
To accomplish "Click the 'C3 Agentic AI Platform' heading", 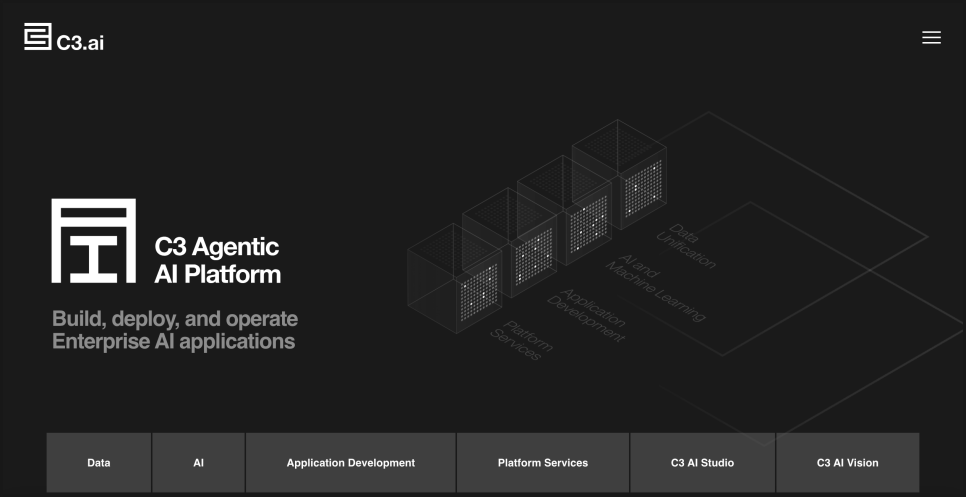I will point(217,260).
